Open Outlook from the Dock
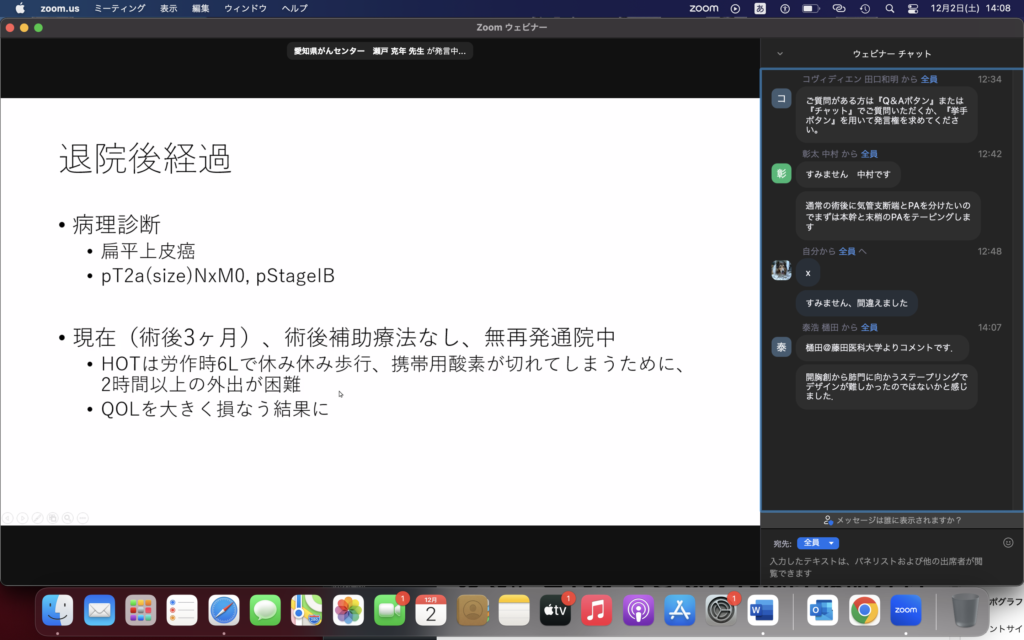 [823, 609]
